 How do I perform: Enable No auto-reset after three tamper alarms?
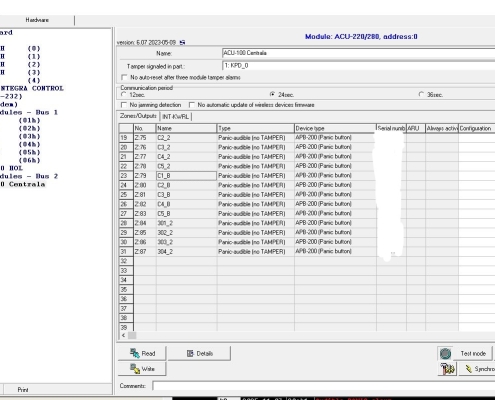[x=124, y=77]
